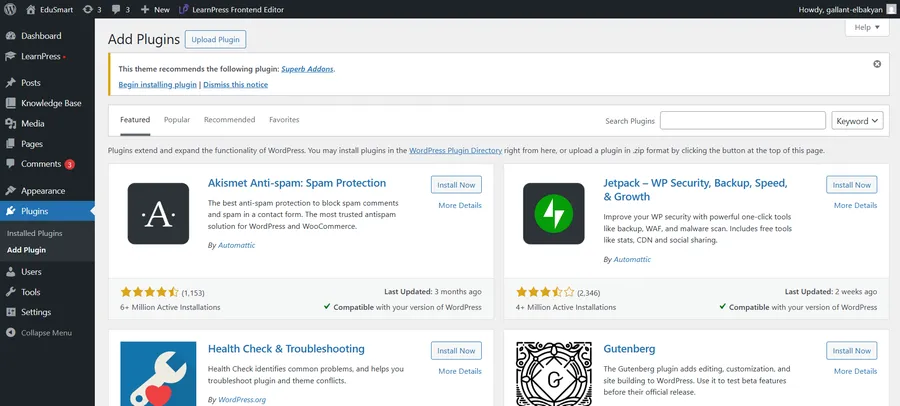Switch to the Featured tab

(135, 120)
